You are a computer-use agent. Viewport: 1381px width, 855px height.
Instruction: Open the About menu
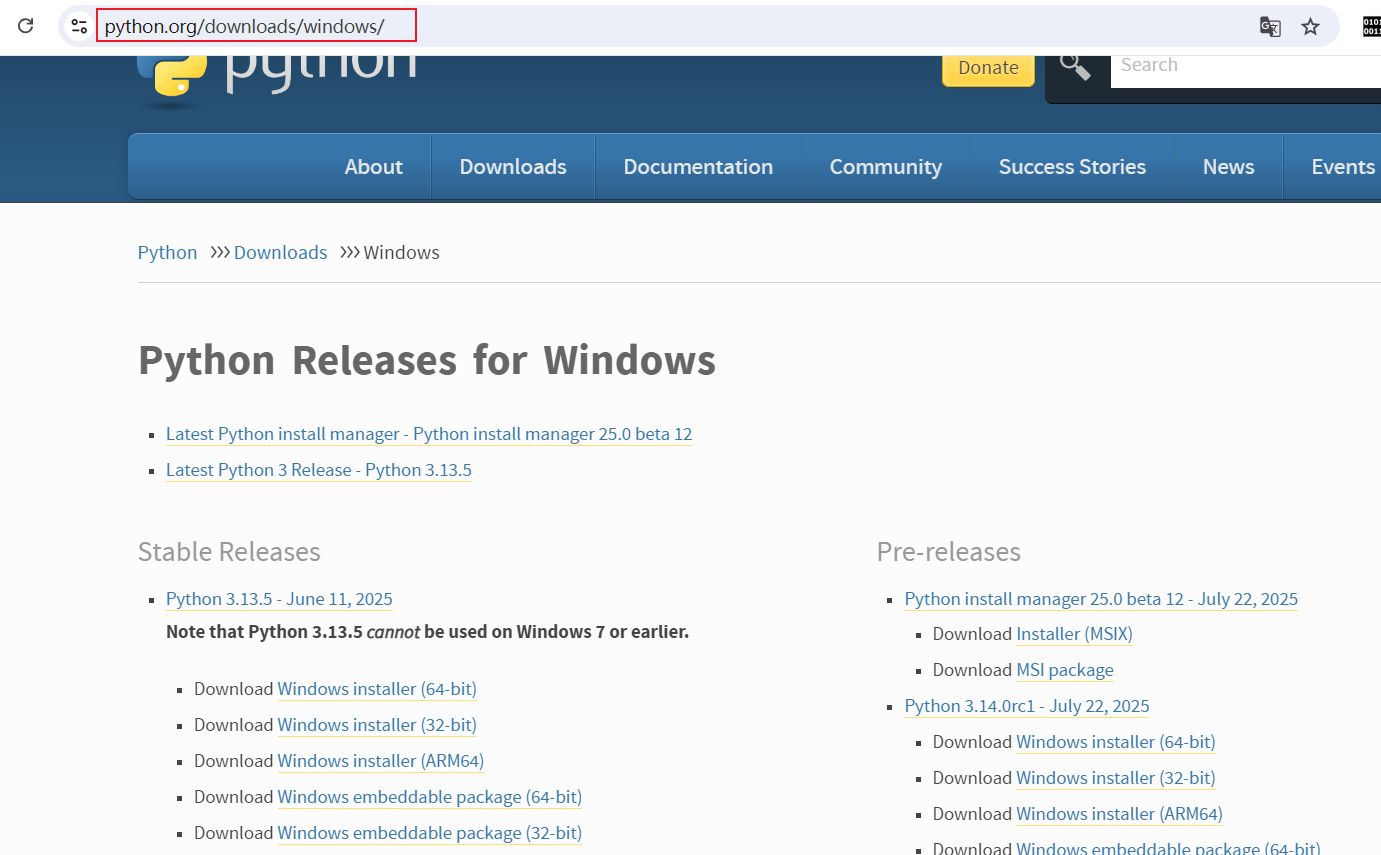(x=373, y=167)
